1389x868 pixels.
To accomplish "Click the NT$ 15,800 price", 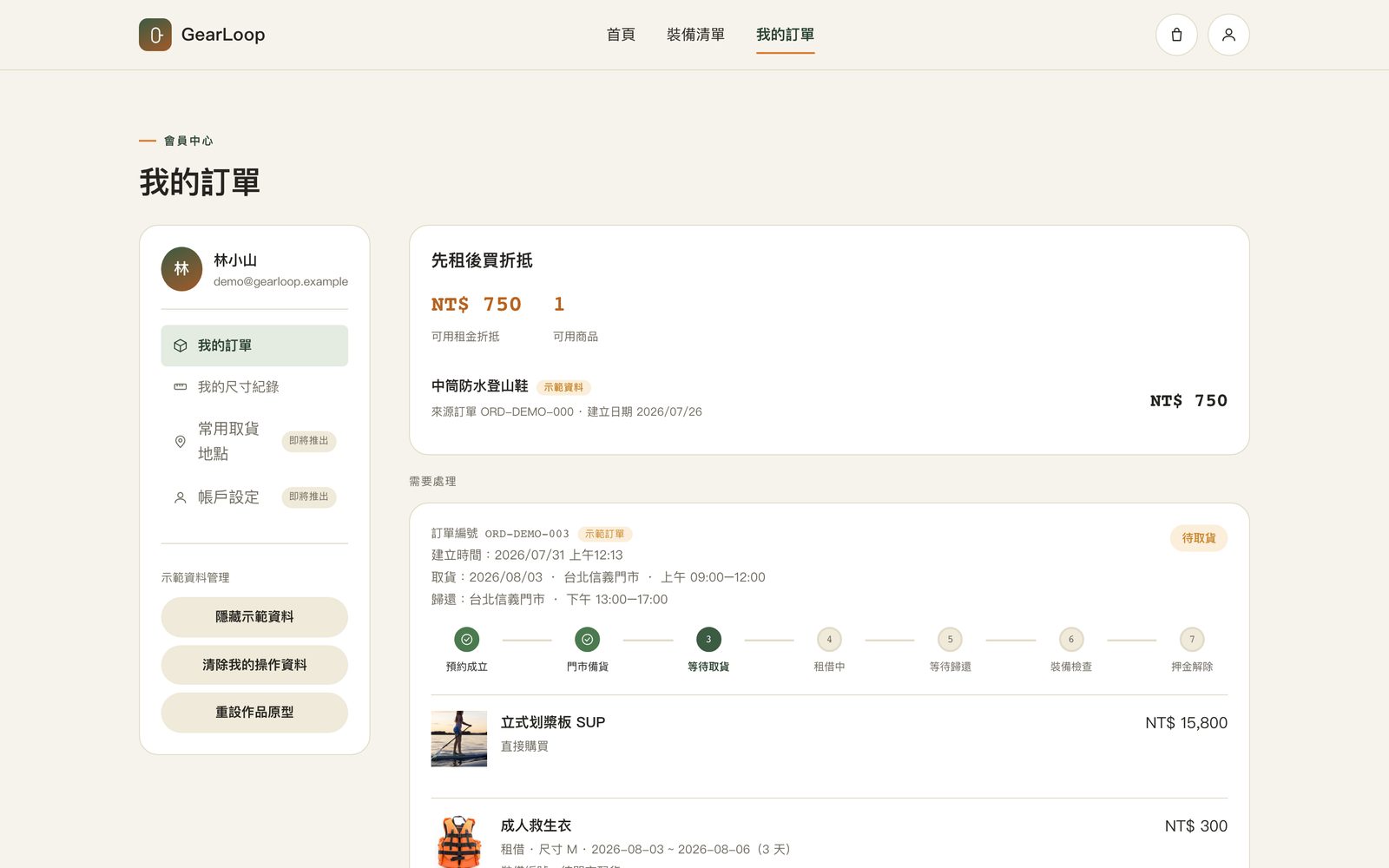I will [1186, 723].
